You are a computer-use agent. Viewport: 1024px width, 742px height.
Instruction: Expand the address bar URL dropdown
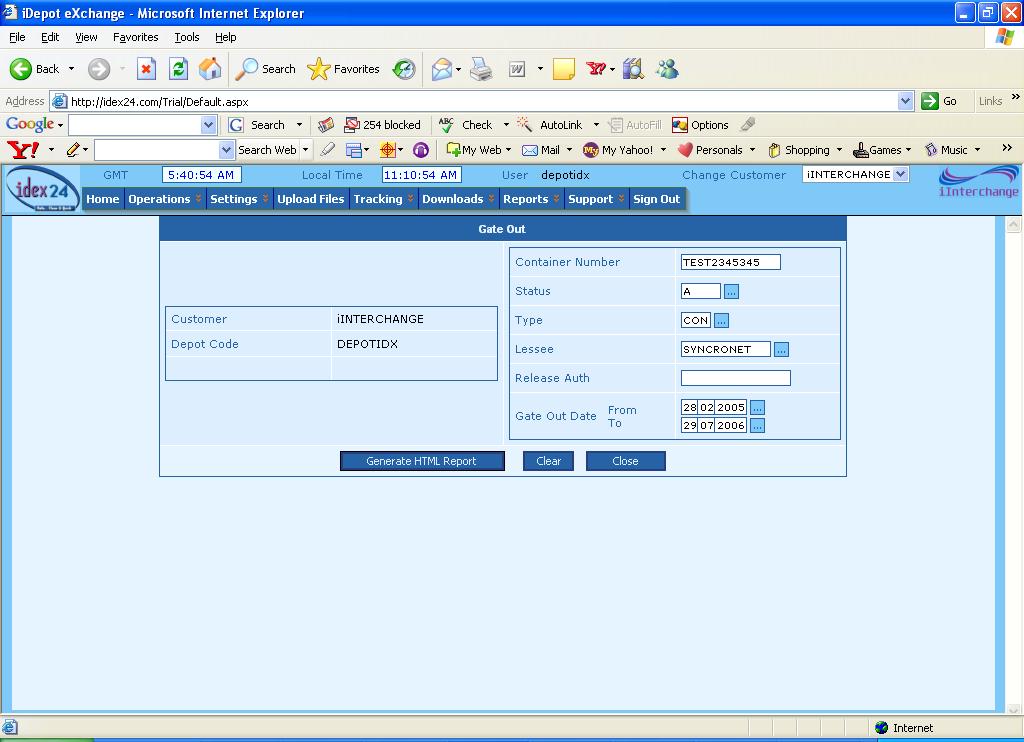905,101
